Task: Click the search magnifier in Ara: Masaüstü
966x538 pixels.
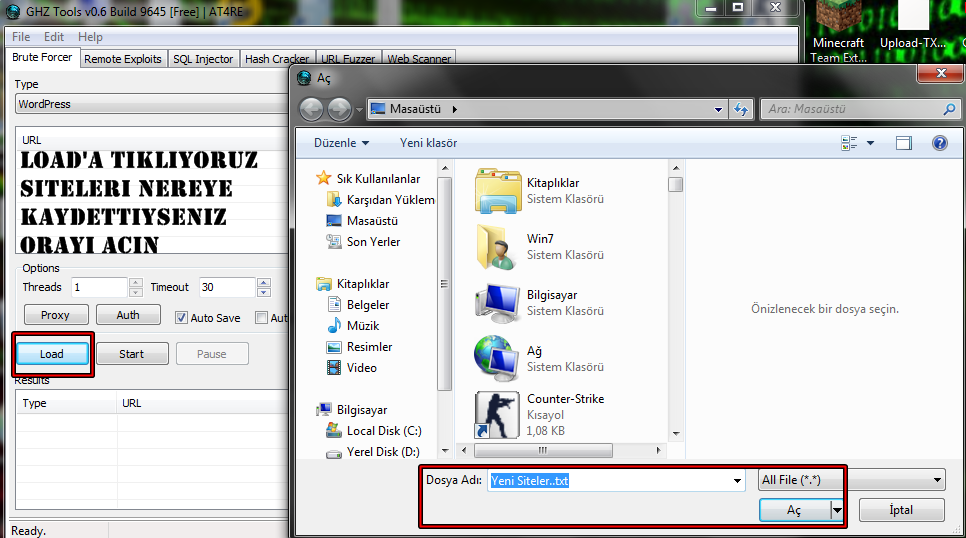Action: coord(949,109)
